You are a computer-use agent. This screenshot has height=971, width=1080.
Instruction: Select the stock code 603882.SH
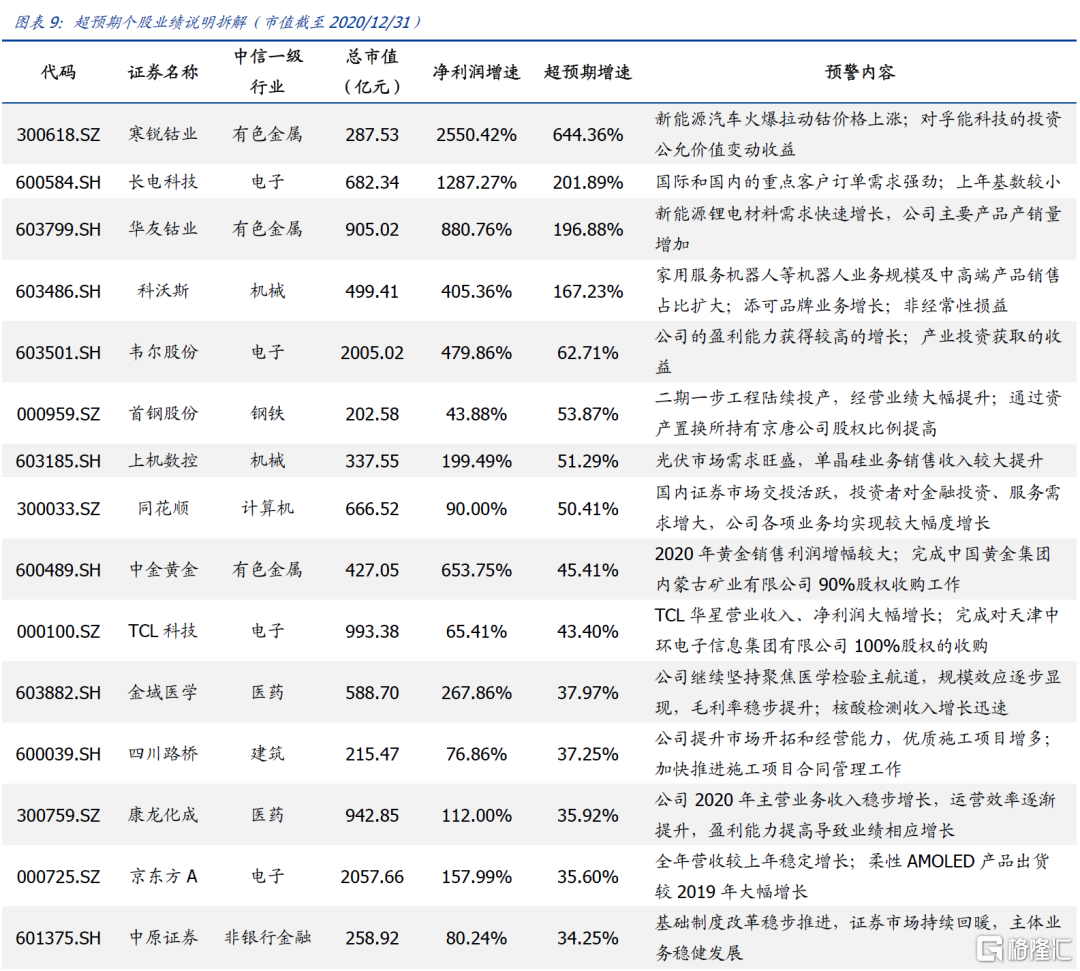[58, 693]
